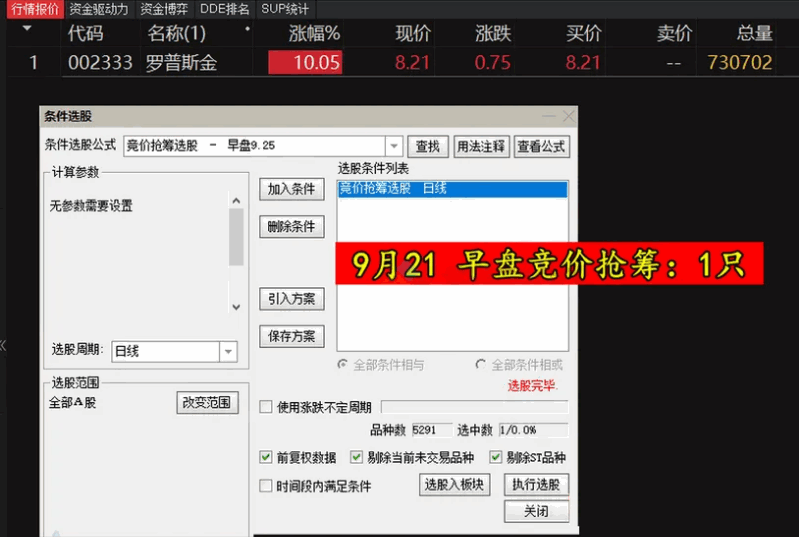Click the 代码 column header
The height and width of the screenshot is (537, 799).
pyautogui.click(x=85, y=34)
